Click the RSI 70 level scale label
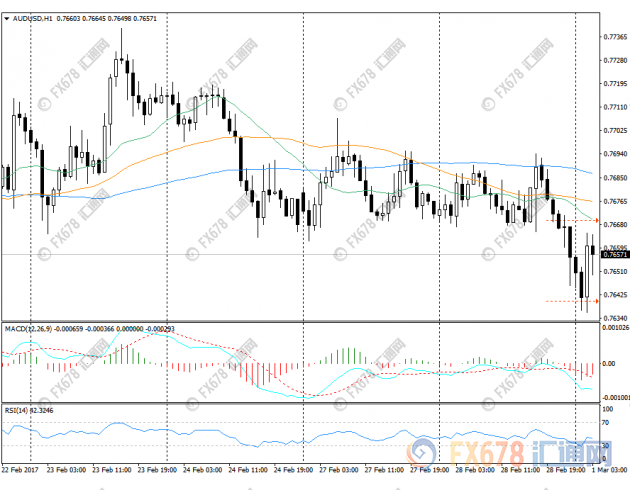This screenshot has width=630, height=490. click(608, 423)
